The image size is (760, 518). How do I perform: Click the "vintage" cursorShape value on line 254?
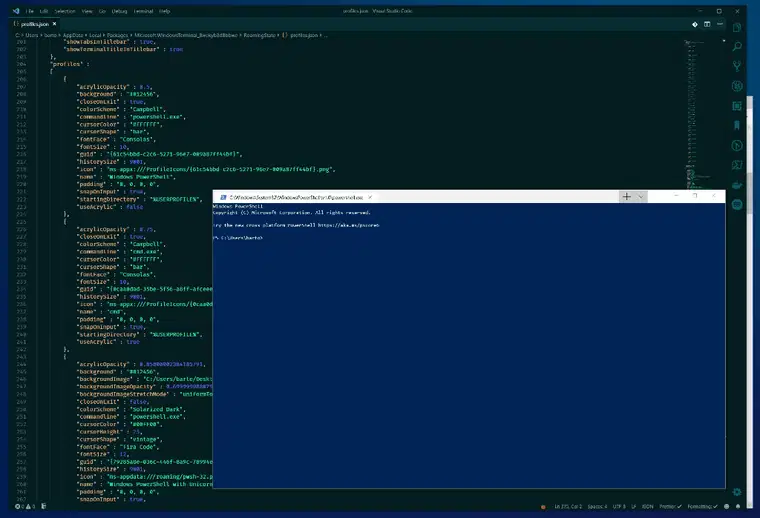(144, 440)
